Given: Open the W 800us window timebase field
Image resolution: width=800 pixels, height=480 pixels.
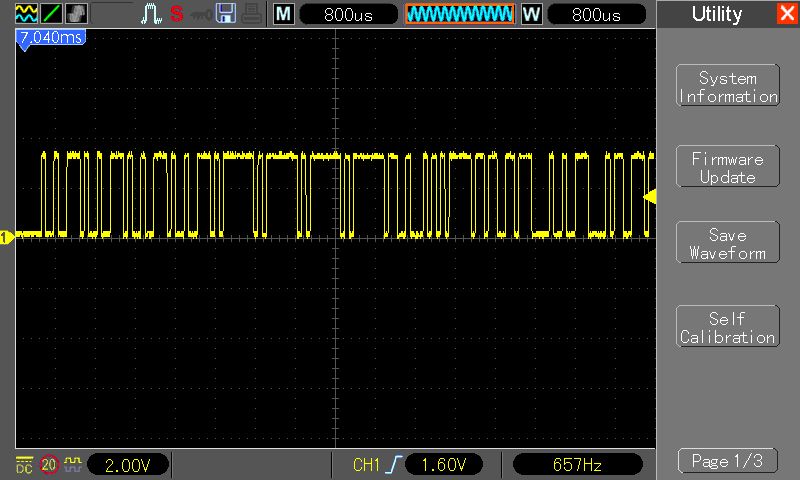Looking at the screenshot, I should coord(594,14).
